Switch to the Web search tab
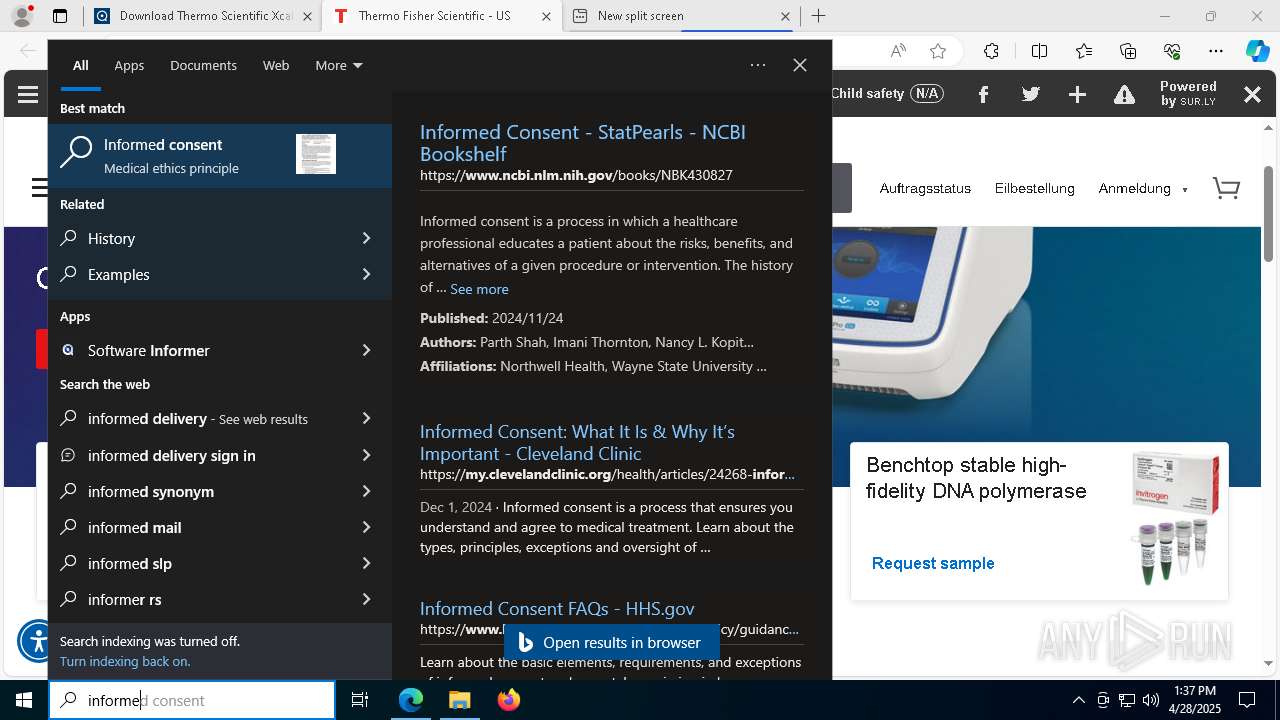The image size is (1280, 720). (x=276, y=65)
